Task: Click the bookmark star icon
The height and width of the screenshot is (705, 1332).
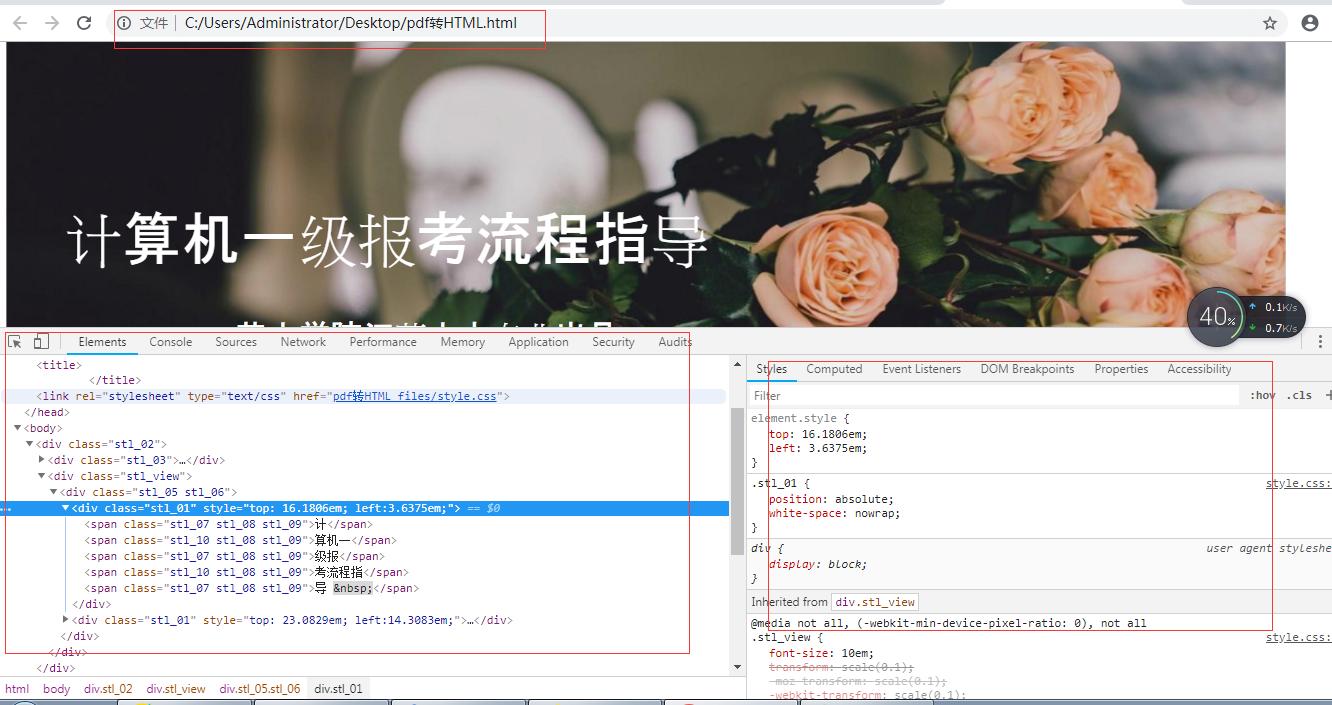Action: point(1269,22)
